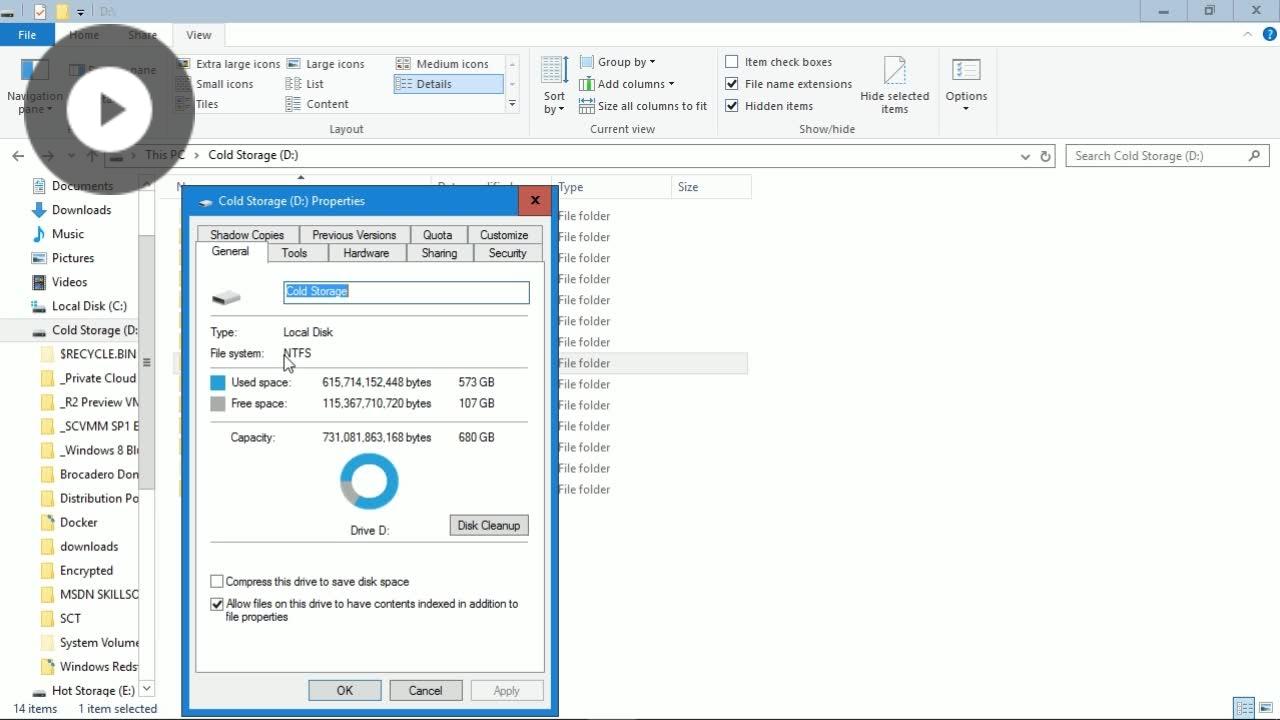Toggle File name extensions checkbox

point(732,84)
